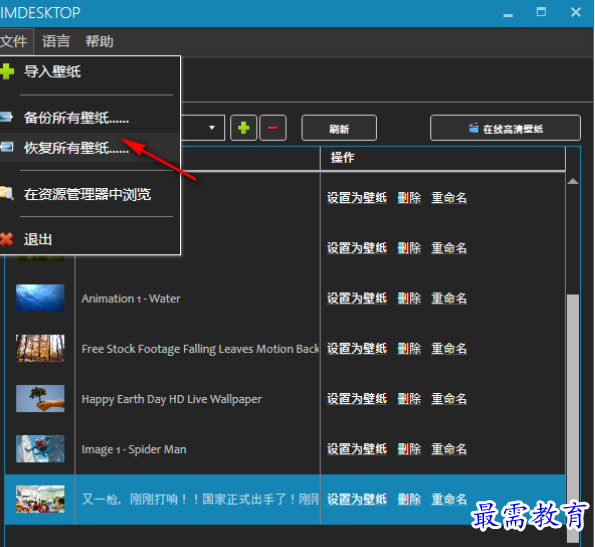Open the 语言 menu
This screenshot has width=595, height=547.
[x=56, y=41]
